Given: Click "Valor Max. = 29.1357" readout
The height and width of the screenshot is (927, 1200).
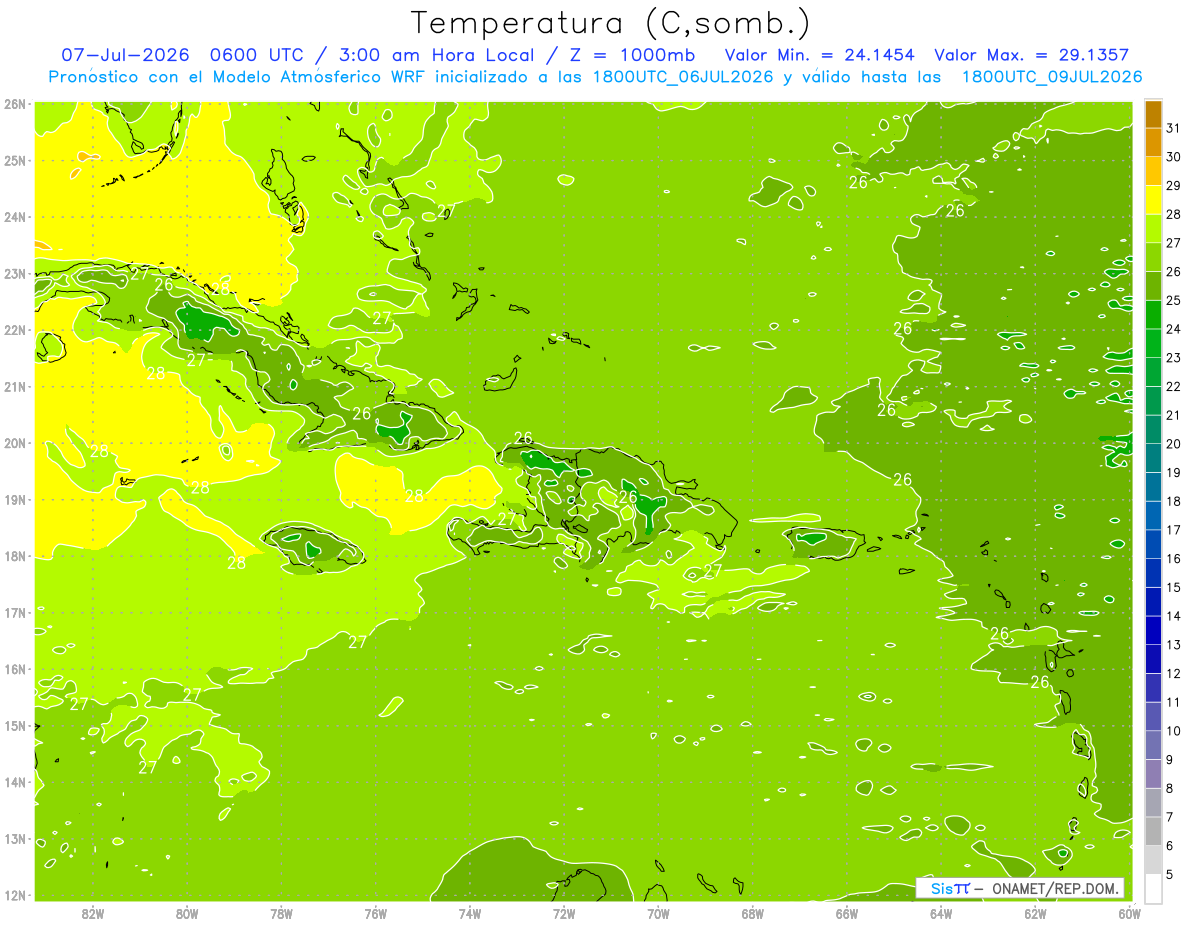Looking at the screenshot, I should pos(1032,55).
